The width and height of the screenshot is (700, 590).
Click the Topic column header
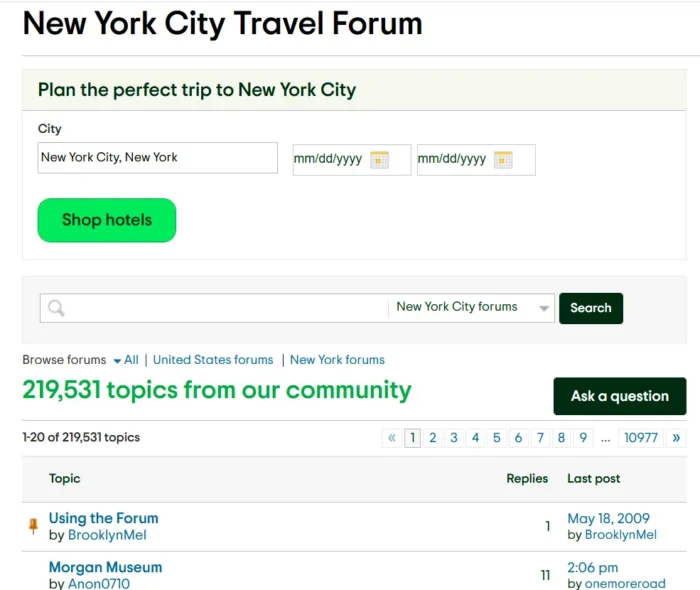(x=65, y=479)
